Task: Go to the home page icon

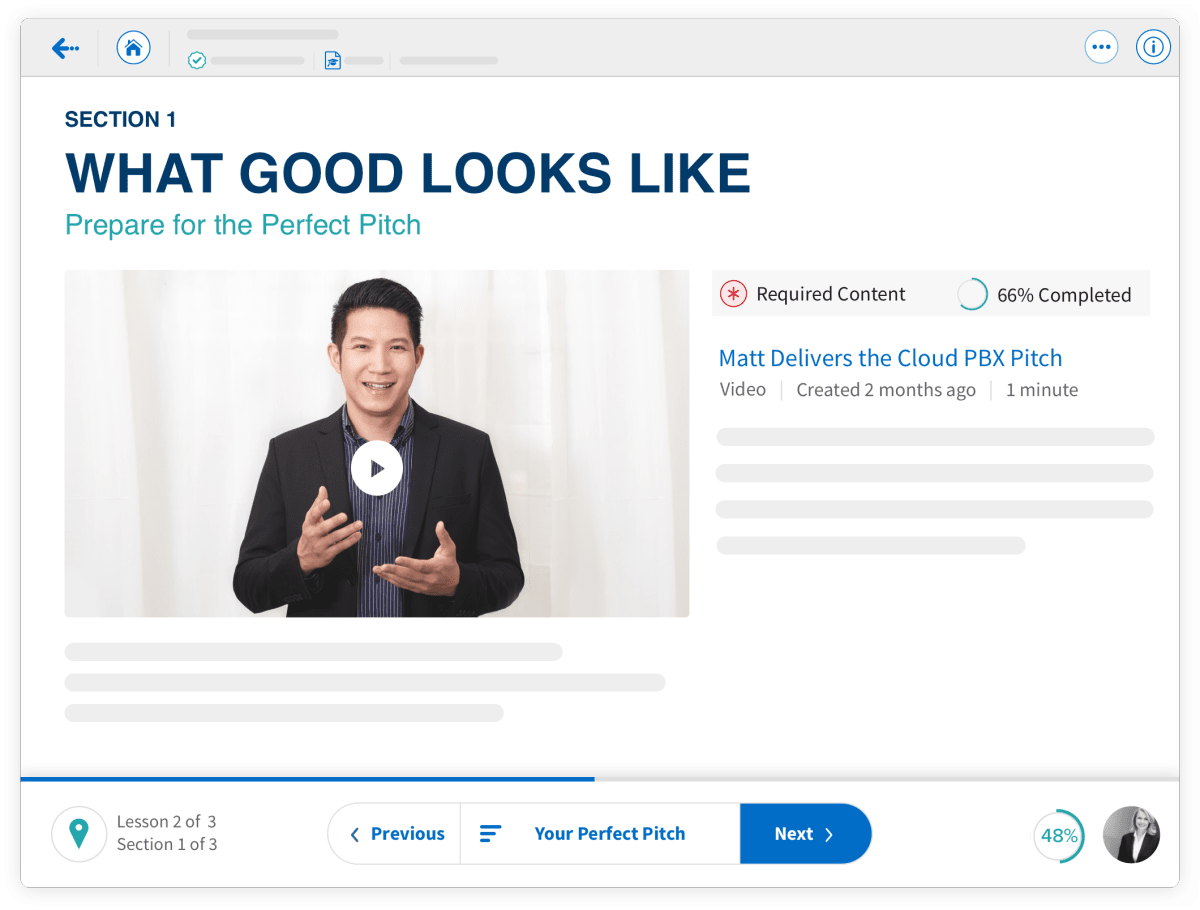Action: tap(133, 47)
